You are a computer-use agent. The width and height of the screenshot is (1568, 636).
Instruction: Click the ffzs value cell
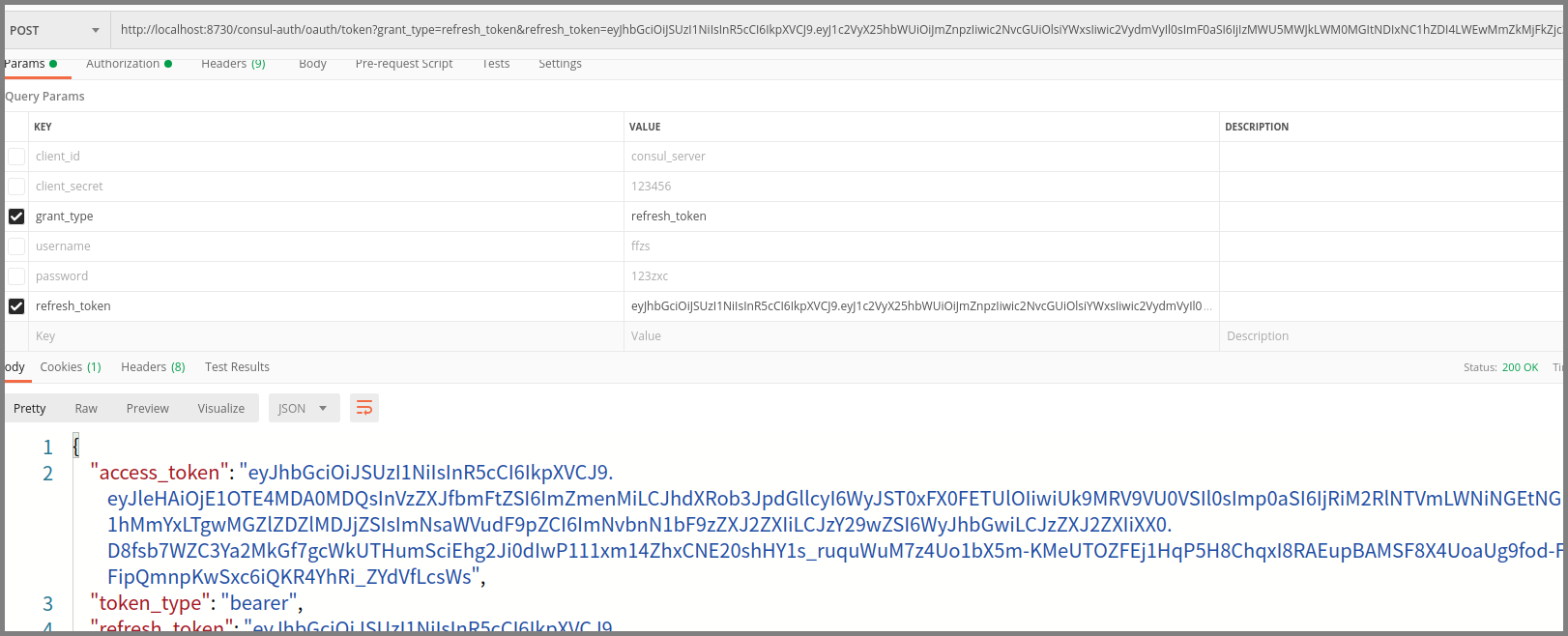coord(922,246)
